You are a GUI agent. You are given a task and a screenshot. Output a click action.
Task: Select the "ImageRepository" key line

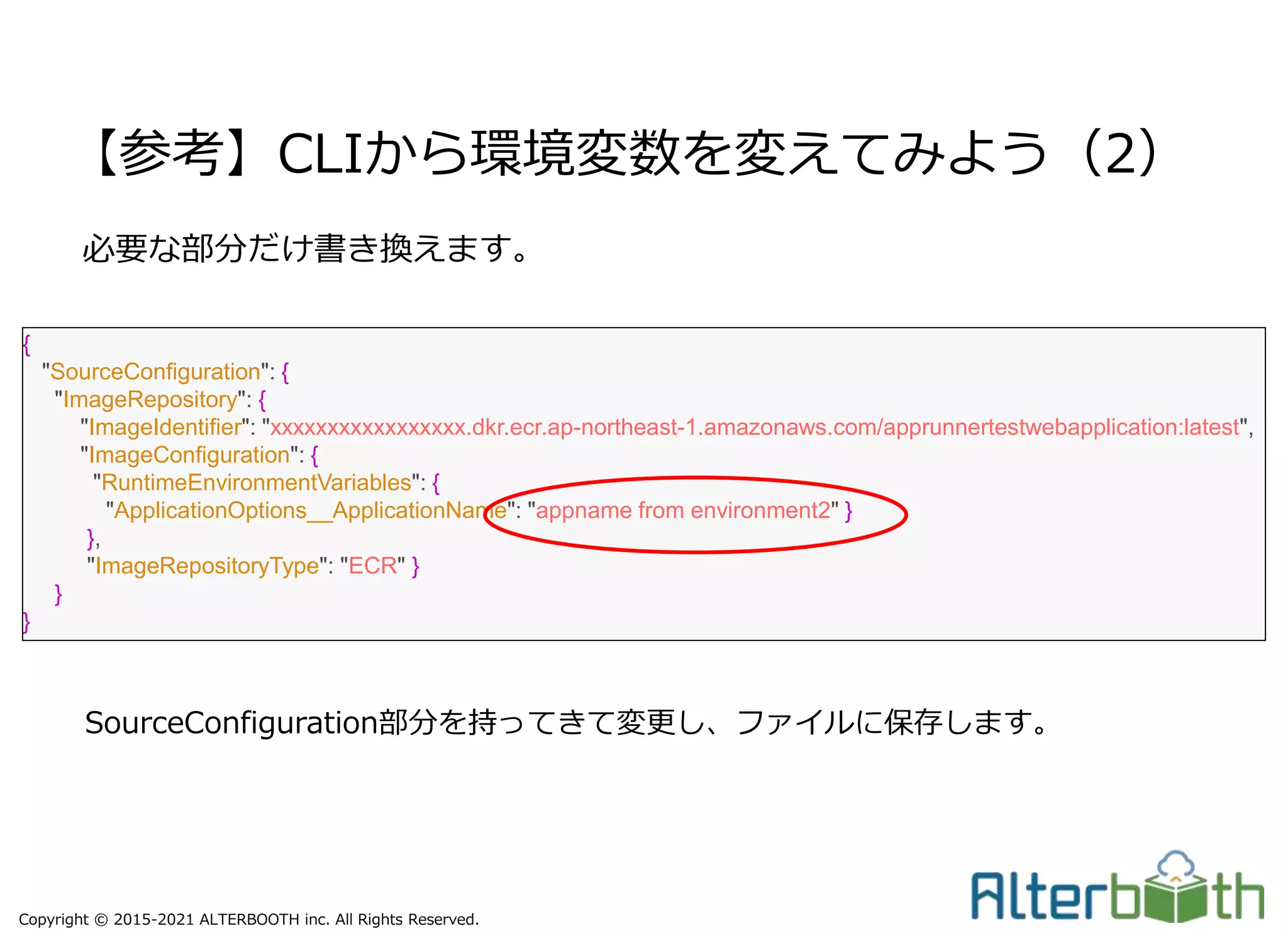pyautogui.click(x=160, y=400)
